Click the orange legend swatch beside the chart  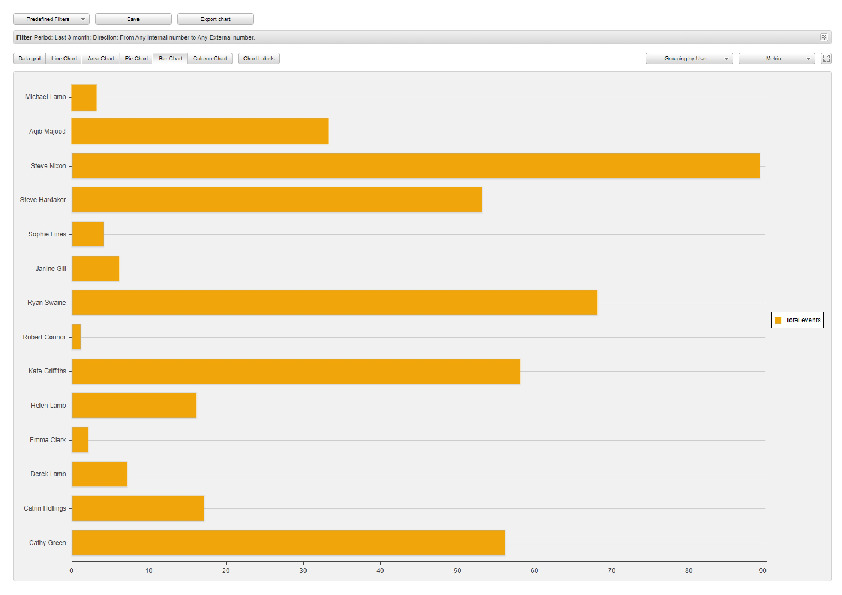click(777, 320)
